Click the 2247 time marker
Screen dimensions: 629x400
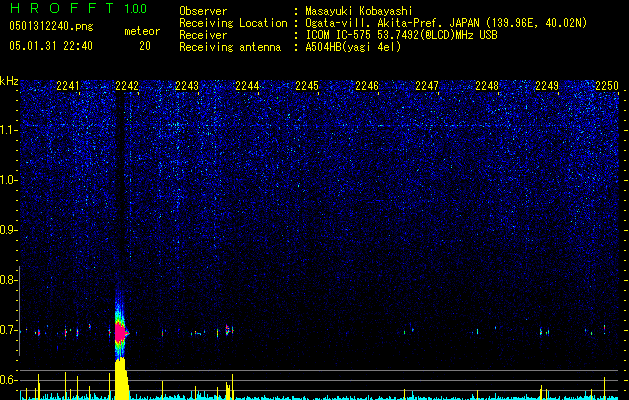tap(427, 86)
